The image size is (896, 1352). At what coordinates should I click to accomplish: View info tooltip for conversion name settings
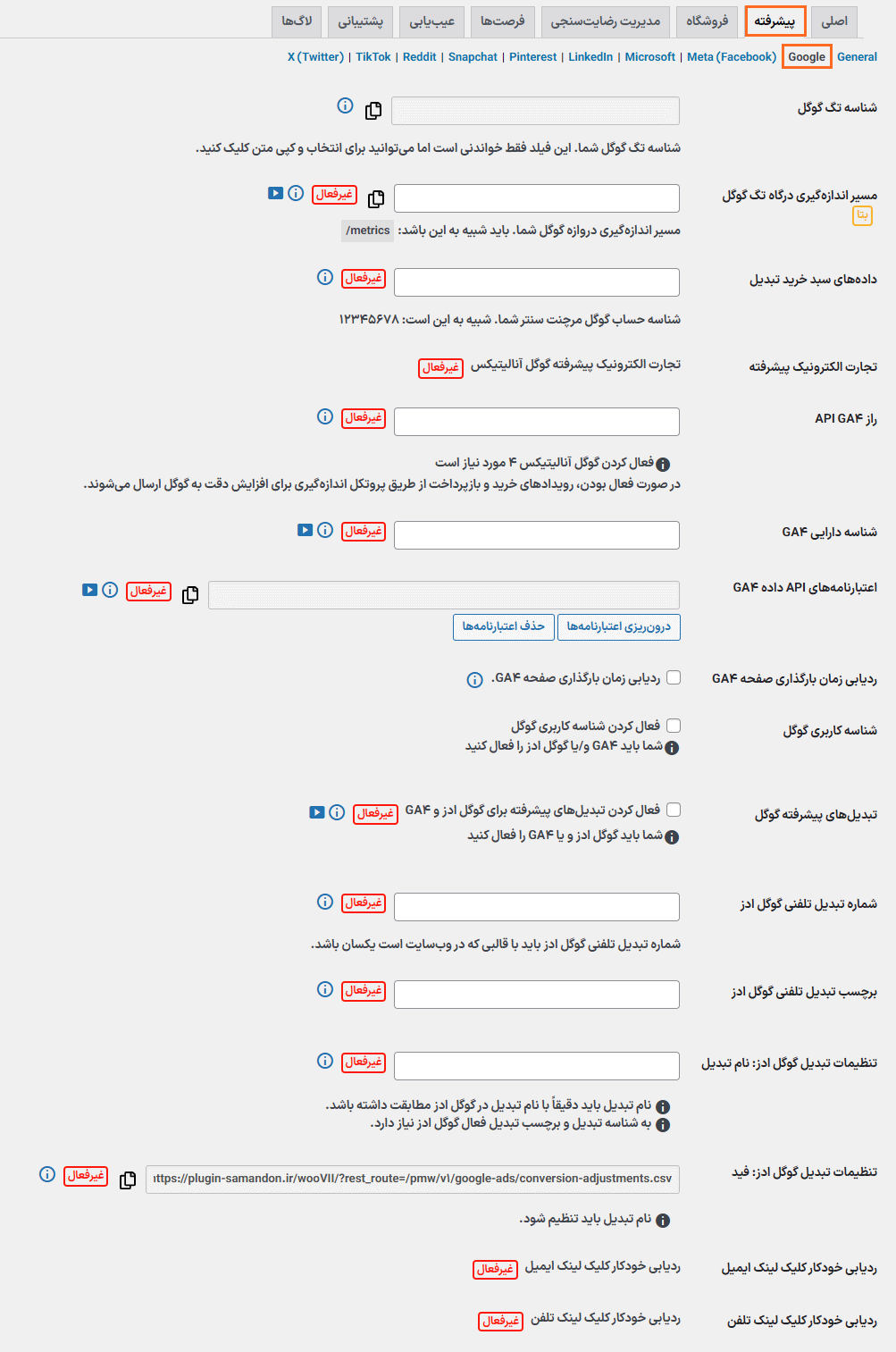[323, 1061]
